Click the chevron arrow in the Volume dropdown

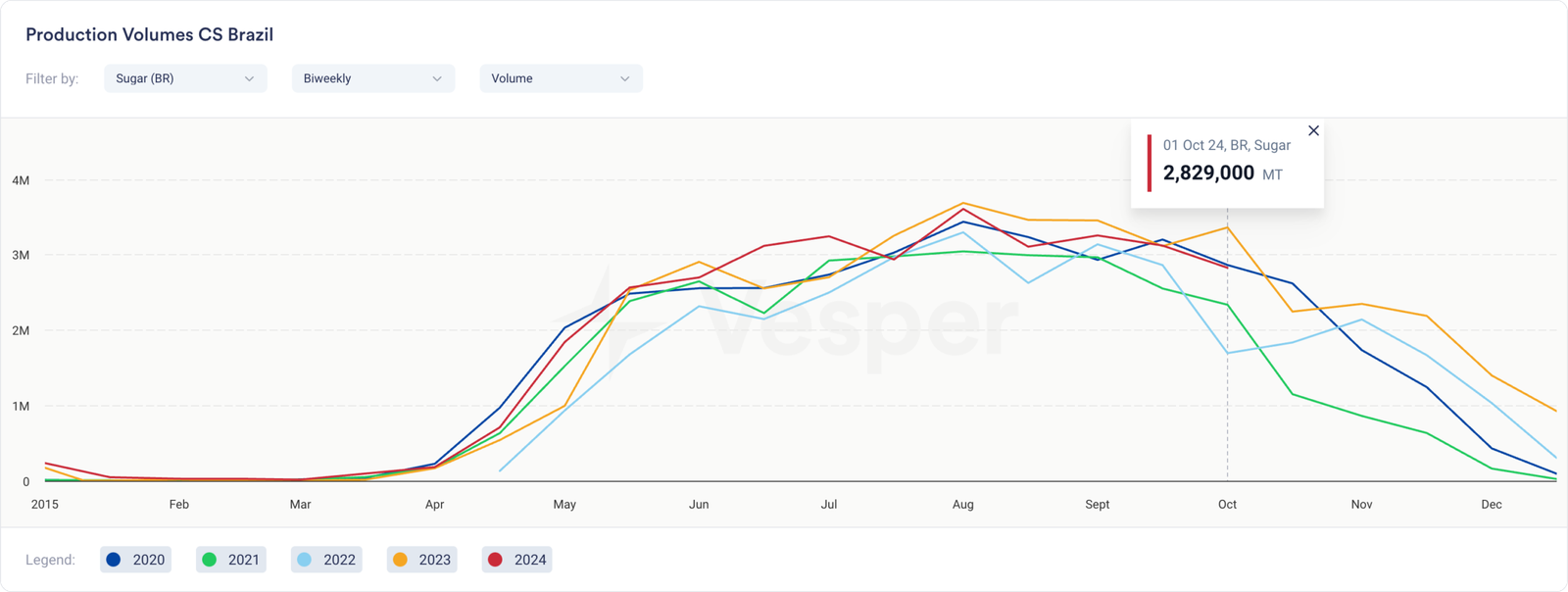(x=625, y=78)
